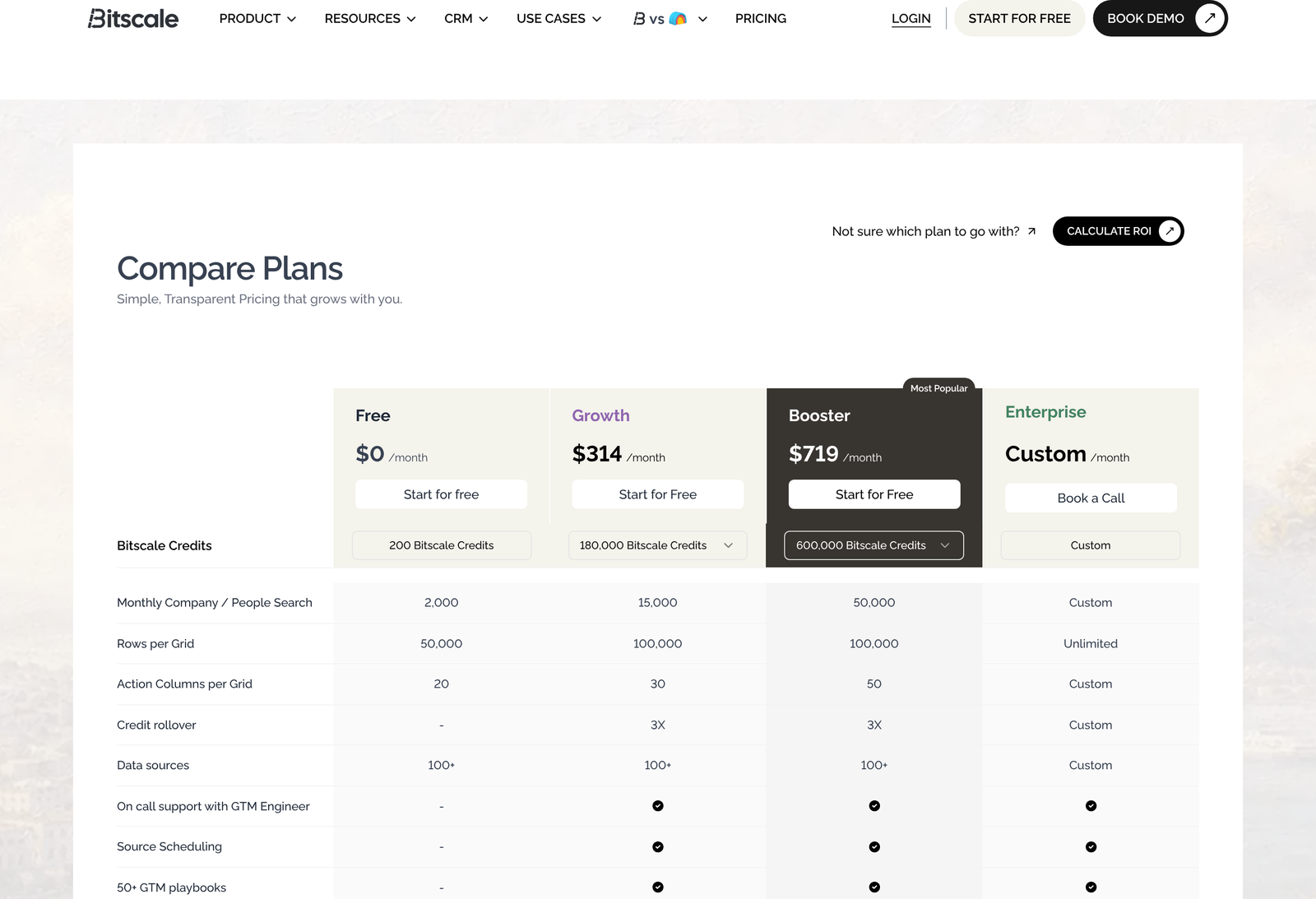Click the arrow icon in Calculate ROI button
1316x899 pixels.
pos(1169,231)
